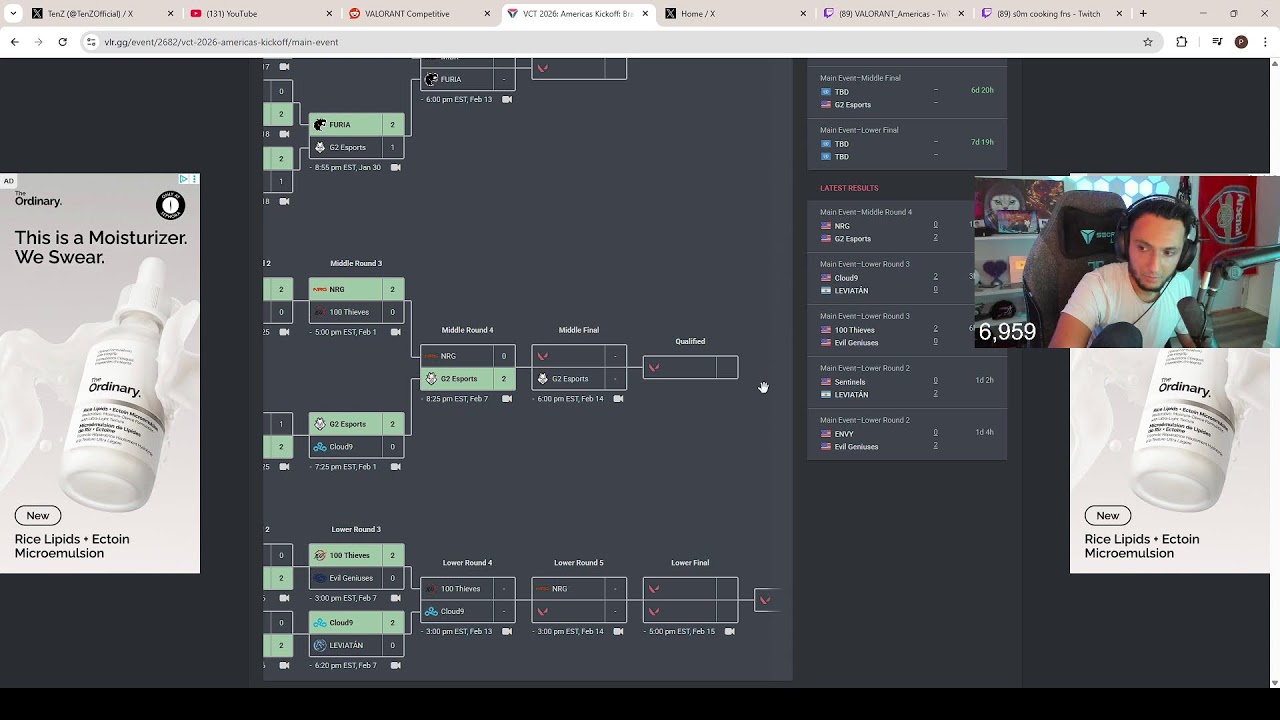
Task: Open the Lower Final bracket match box
Action: [x=690, y=600]
